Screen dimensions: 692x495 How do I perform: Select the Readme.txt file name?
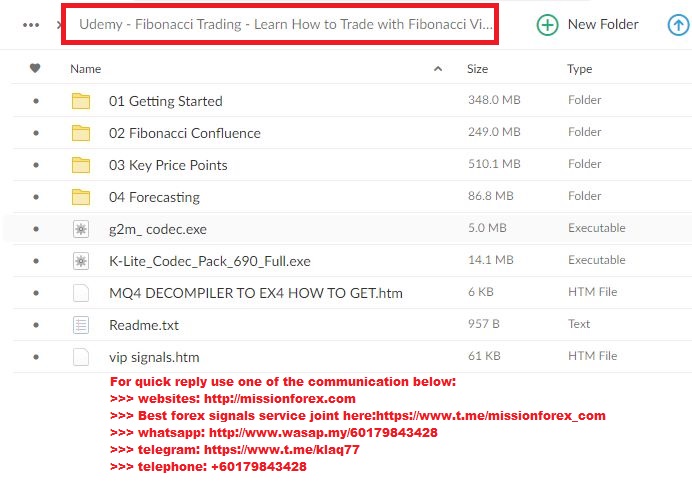(144, 325)
